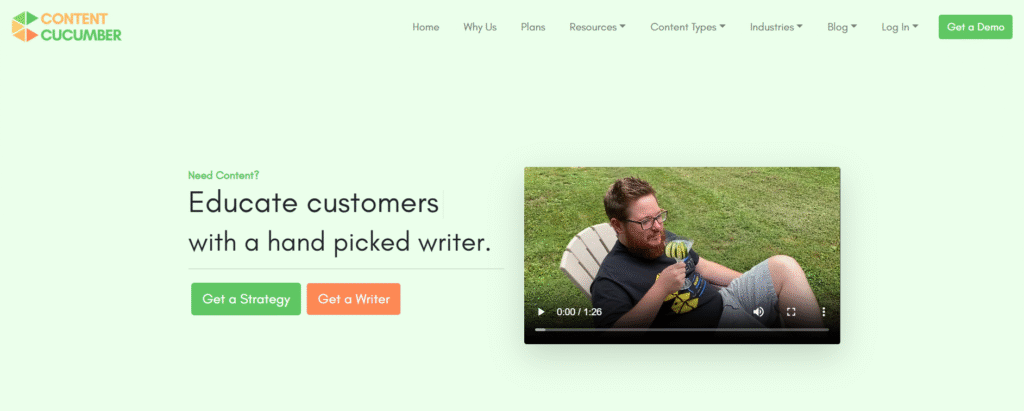This screenshot has width=1024, height=411.
Task: Click the orange Get a Writer button
Action: tap(353, 299)
